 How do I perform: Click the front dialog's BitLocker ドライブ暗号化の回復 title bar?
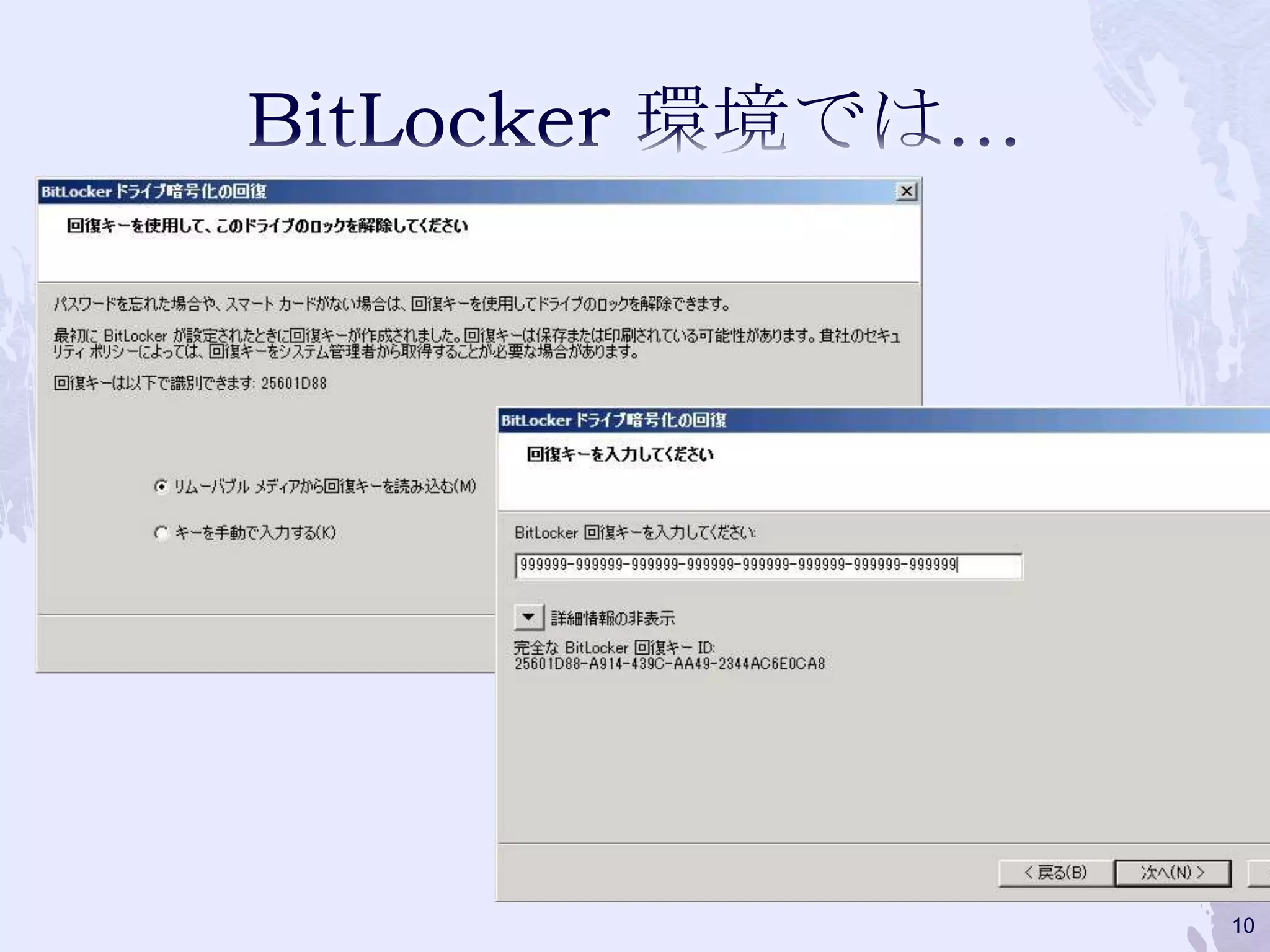point(884,420)
